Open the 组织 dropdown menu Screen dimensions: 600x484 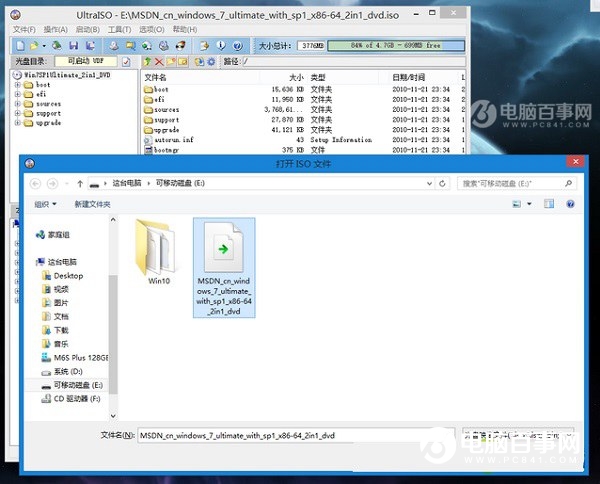pyautogui.click(x=46, y=204)
